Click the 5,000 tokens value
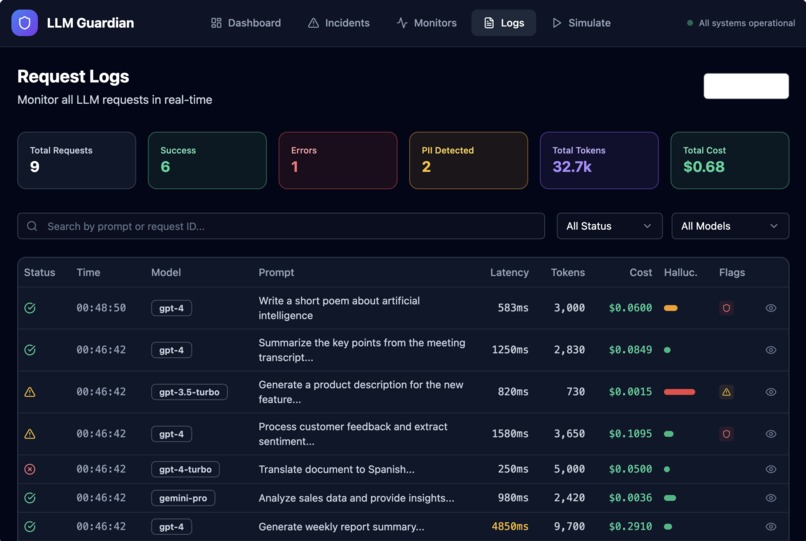The height and width of the screenshot is (541, 806). tap(569, 469)
